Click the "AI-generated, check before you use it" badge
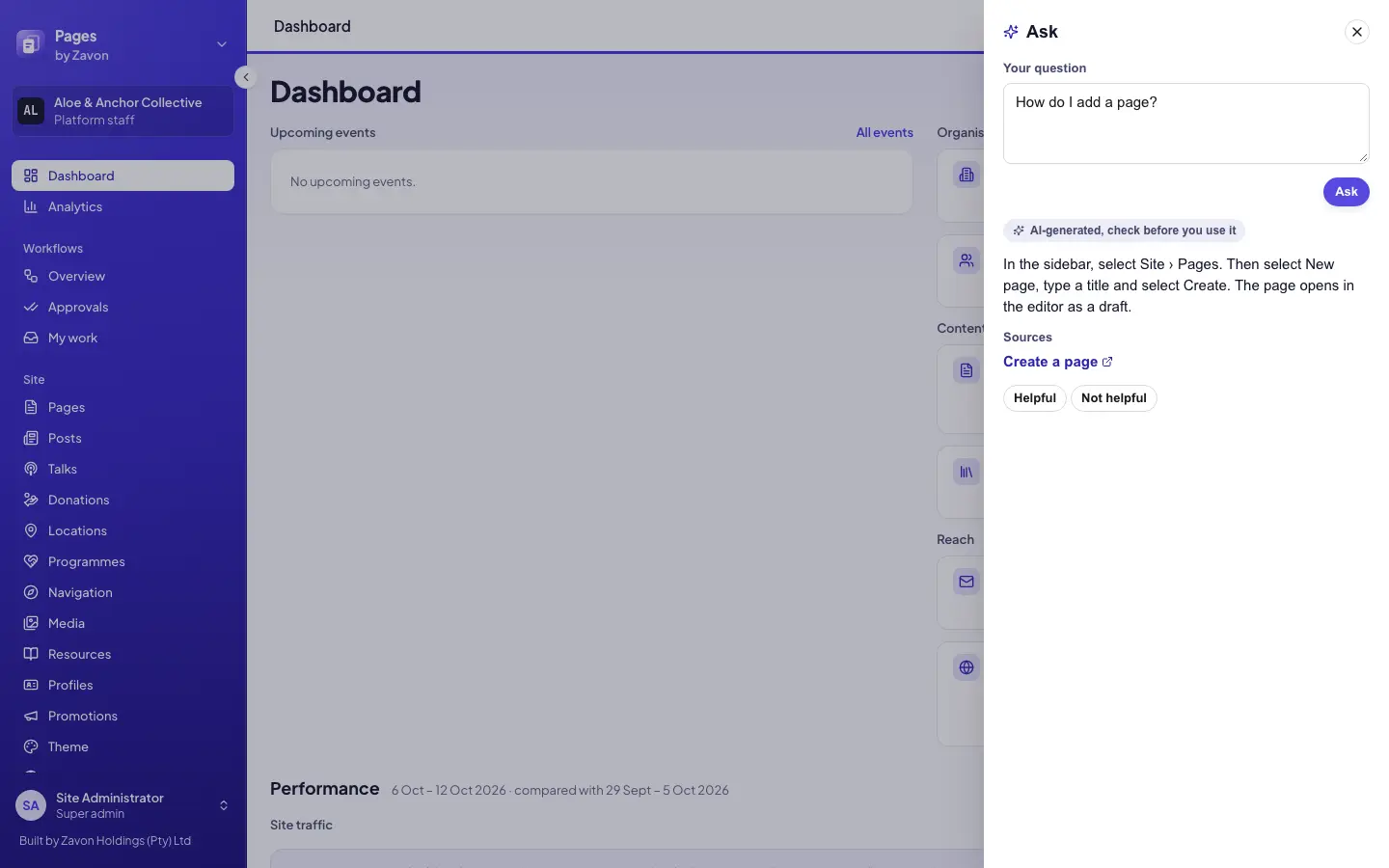 [x=1124, y=231]
